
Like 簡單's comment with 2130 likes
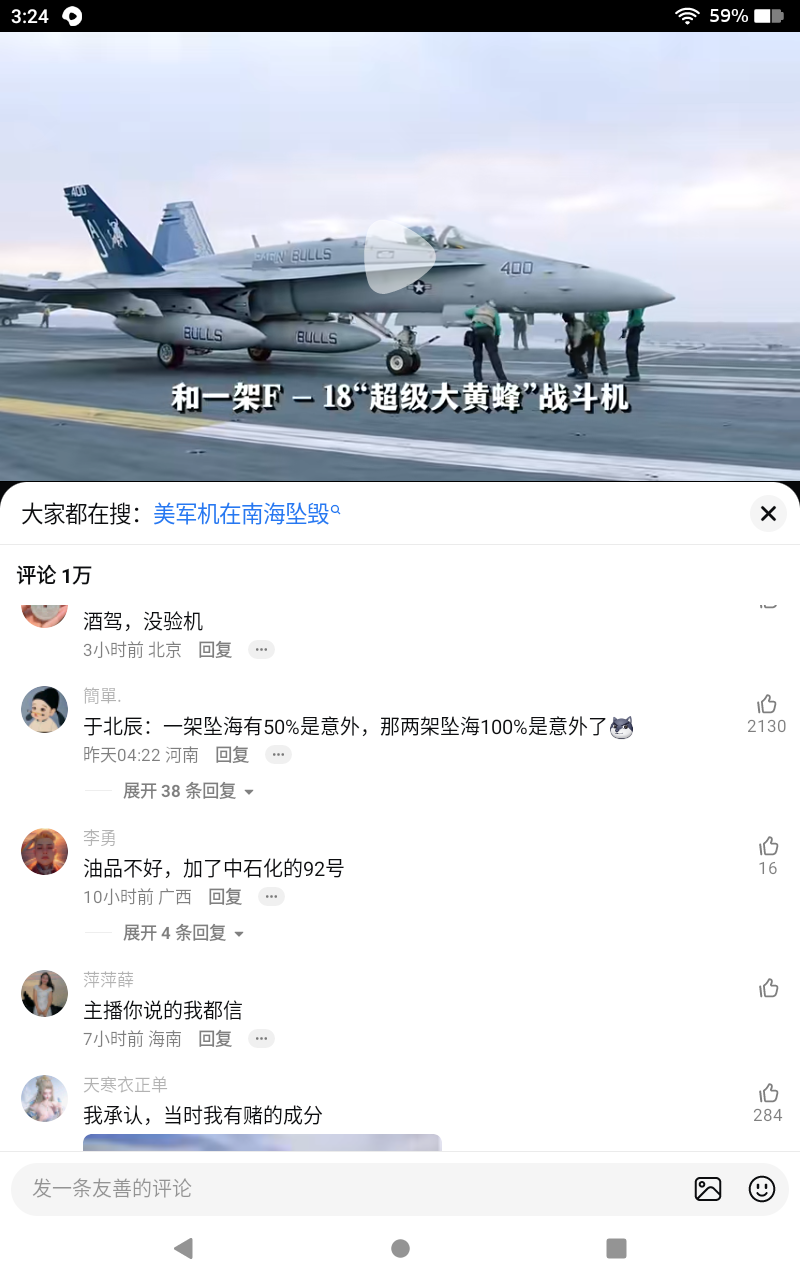click(x=767, y=704)
